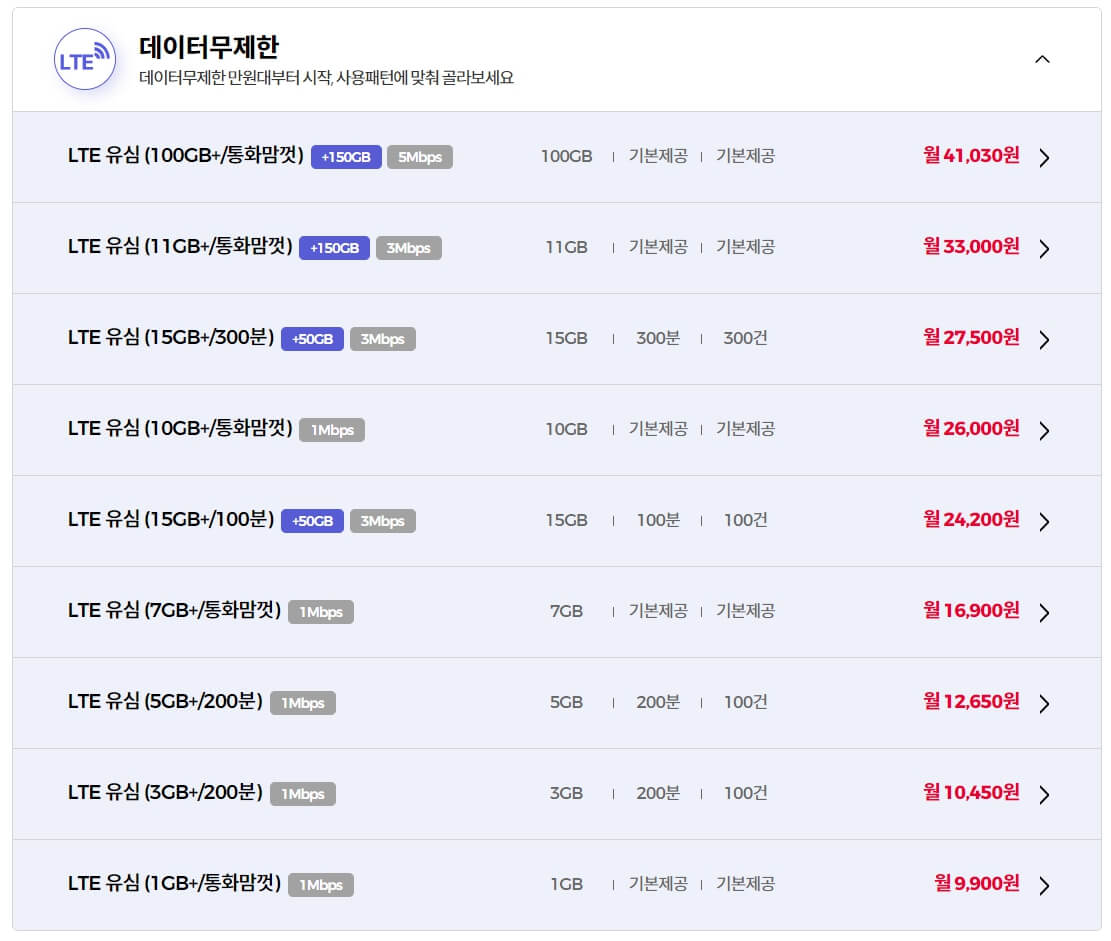Click the 월 12,650원 price text
Viewport: 1111px width, 941px height.
pos(973,702)
